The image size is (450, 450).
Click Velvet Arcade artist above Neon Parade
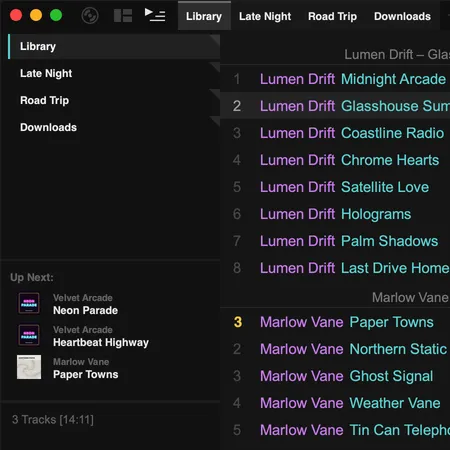[83, 298]
